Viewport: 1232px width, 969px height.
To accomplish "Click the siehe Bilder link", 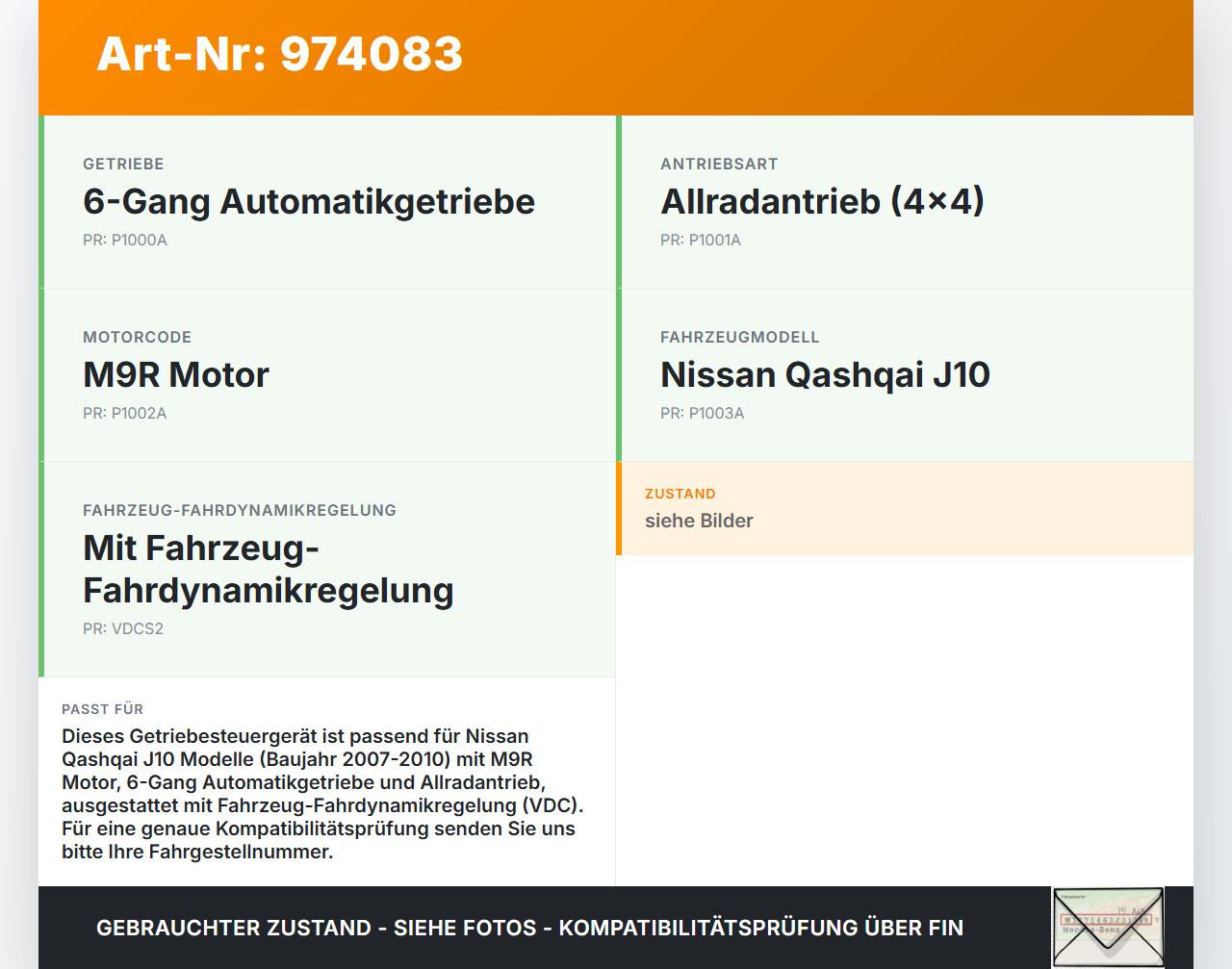I will [699, 521].
